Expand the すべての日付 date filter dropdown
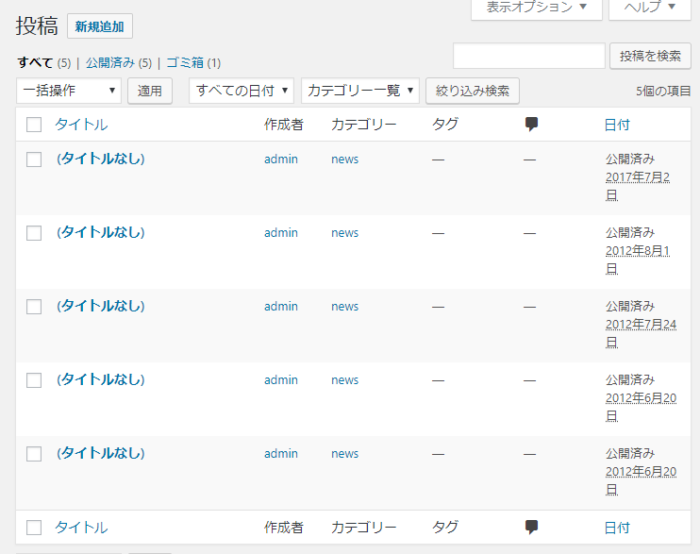Viewport: 700px width, 554px height. (x=242, y=91)
